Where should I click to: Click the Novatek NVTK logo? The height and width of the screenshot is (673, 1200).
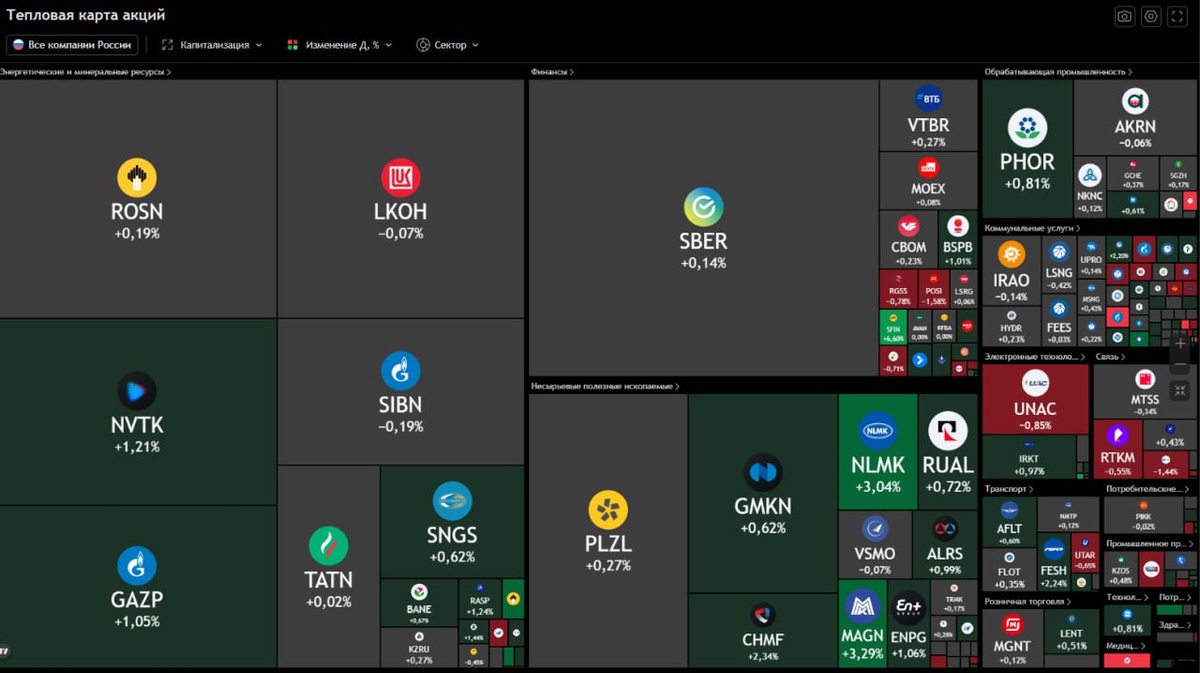point(137,391)
